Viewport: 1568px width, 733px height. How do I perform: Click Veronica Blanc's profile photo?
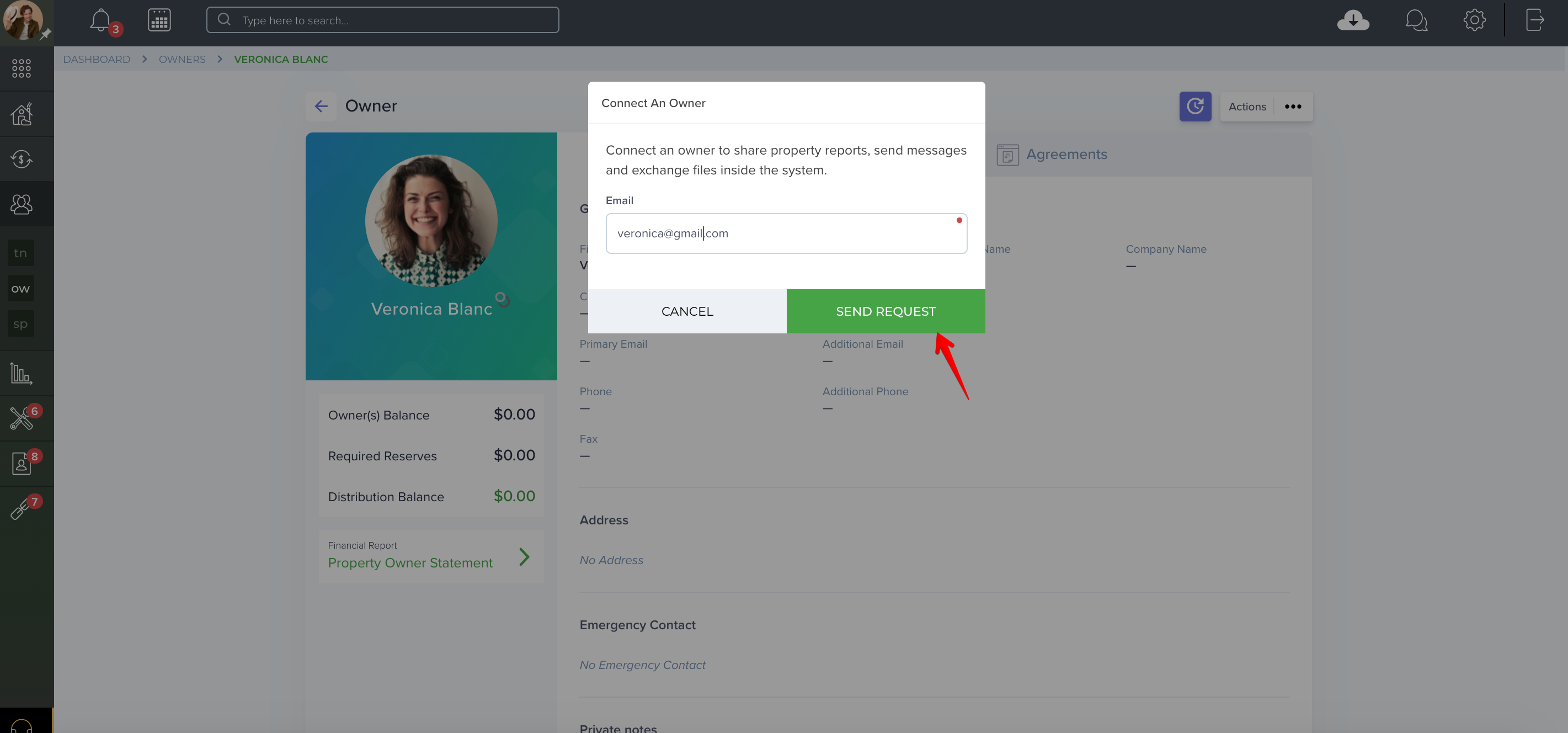coord(431,220)
